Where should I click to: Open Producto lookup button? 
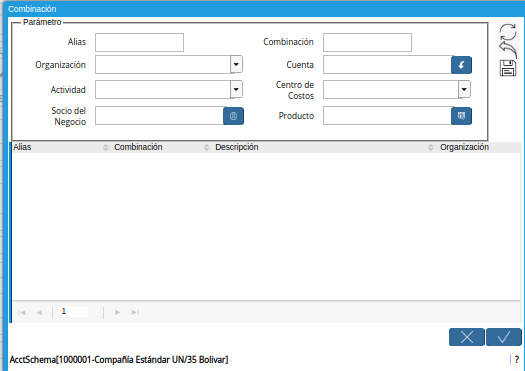pos(461,116)
